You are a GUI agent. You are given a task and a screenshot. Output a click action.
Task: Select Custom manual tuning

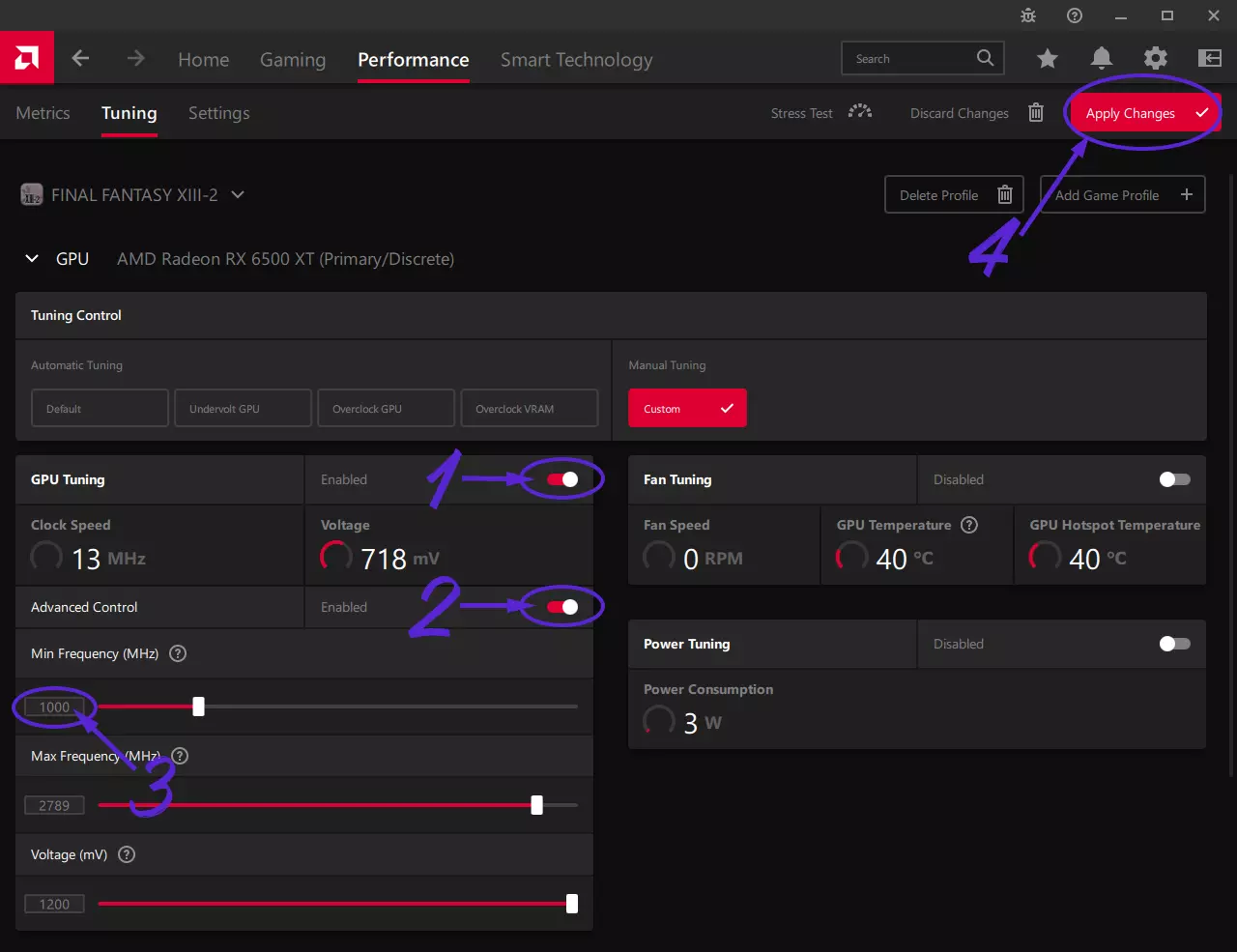tap(687, 408)
